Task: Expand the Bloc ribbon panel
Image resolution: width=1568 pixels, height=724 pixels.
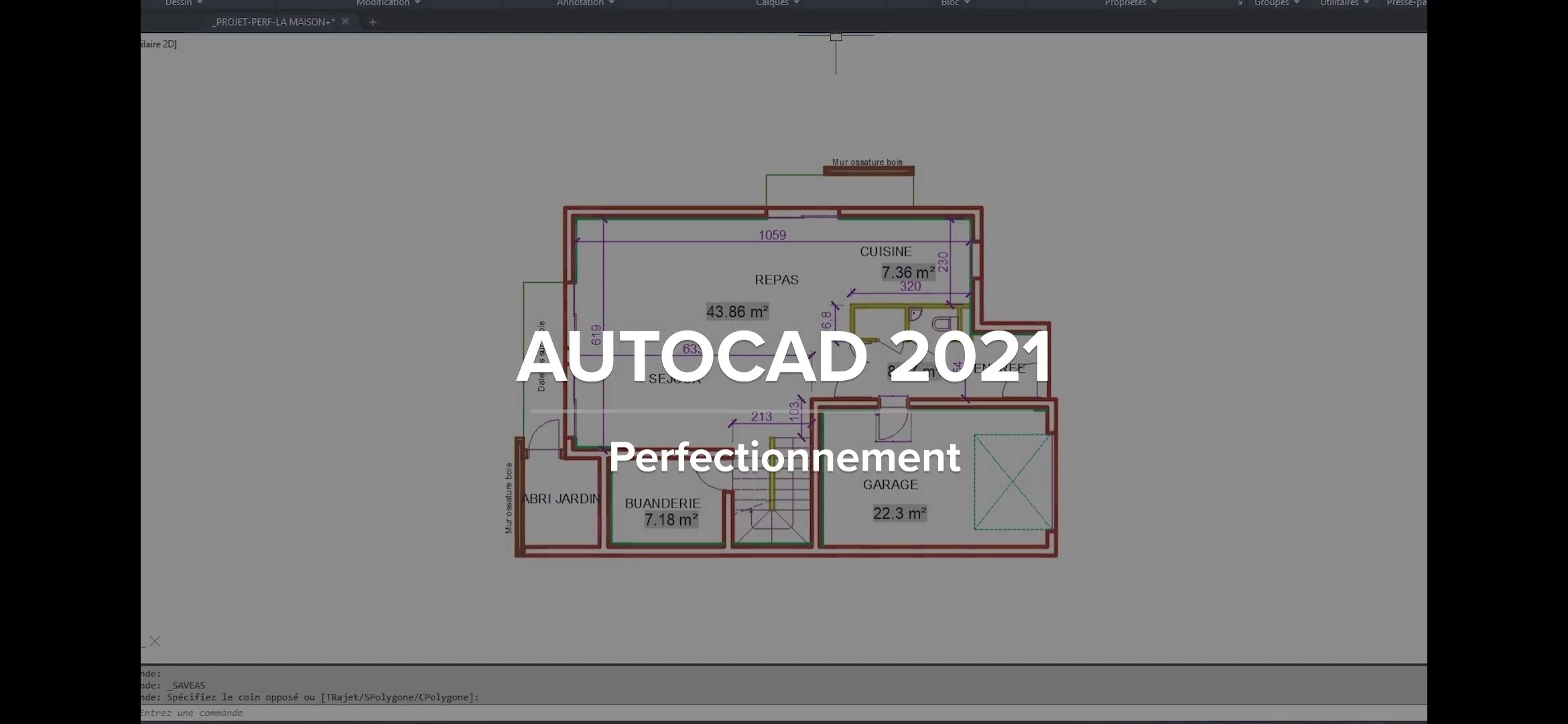Action: [x=955, y=3]
